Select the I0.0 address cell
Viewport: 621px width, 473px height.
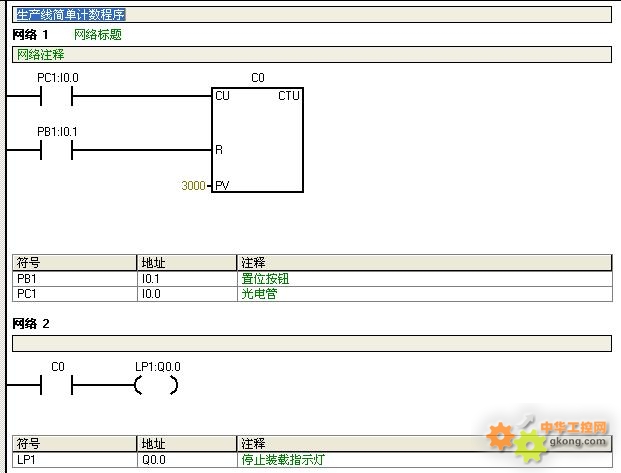pyautogui.click(x=187, y=294)
